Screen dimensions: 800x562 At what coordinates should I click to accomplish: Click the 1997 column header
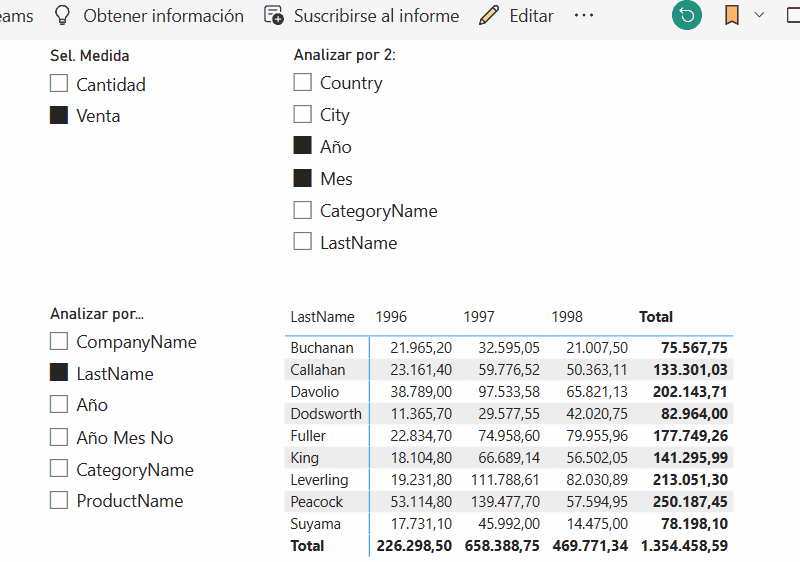(479, 317)
